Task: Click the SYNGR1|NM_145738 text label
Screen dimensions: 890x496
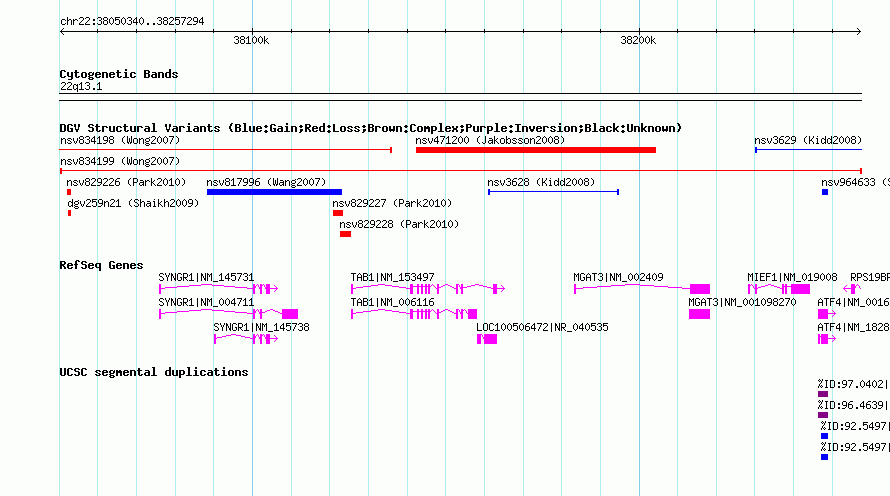Action: [262, 327]
